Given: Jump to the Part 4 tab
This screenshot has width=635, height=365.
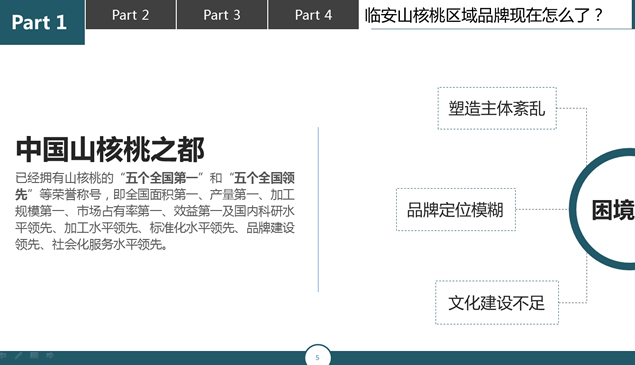Looking at the screenshot, I should point(313,15).
